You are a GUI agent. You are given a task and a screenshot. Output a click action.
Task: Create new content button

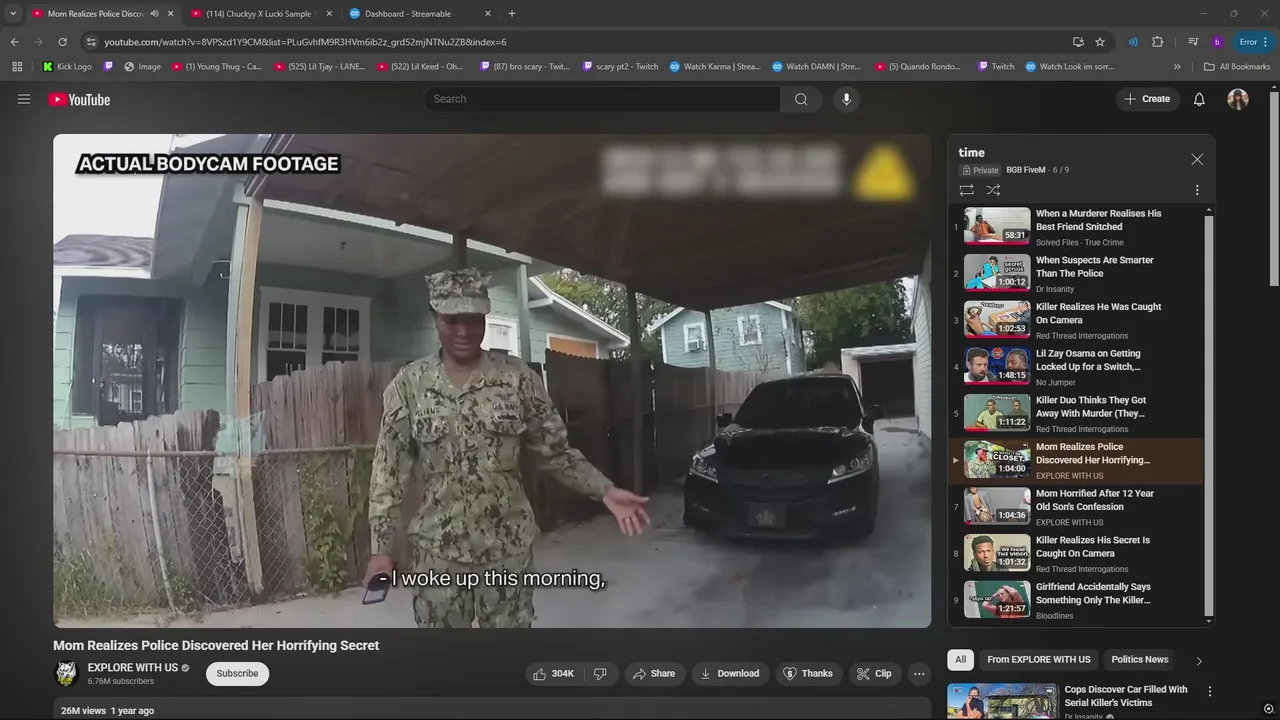pos(1146,99)
